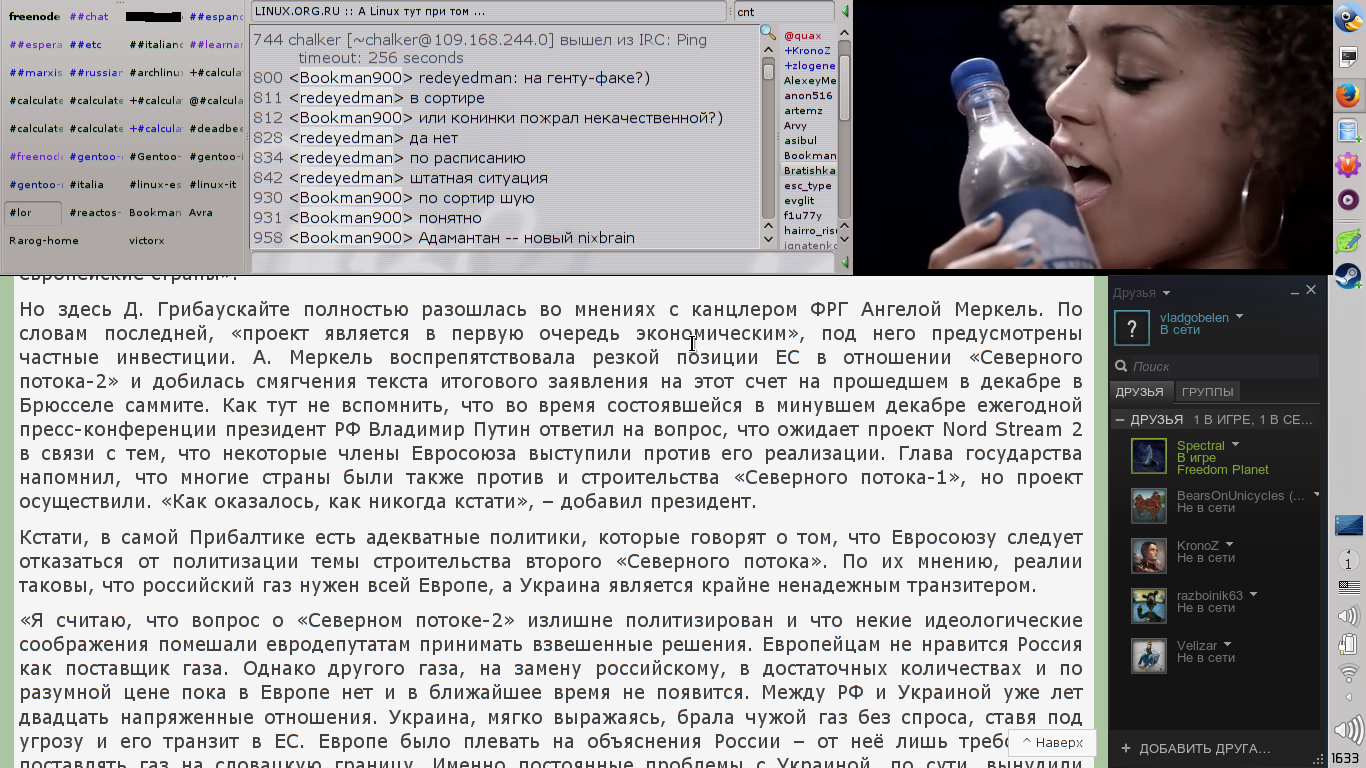Image resolution: width=1366 pixels, height=768 pixels.
Task: Open the workspace pager thumbnail in the dock
Action: click(x=1348, y=525)
